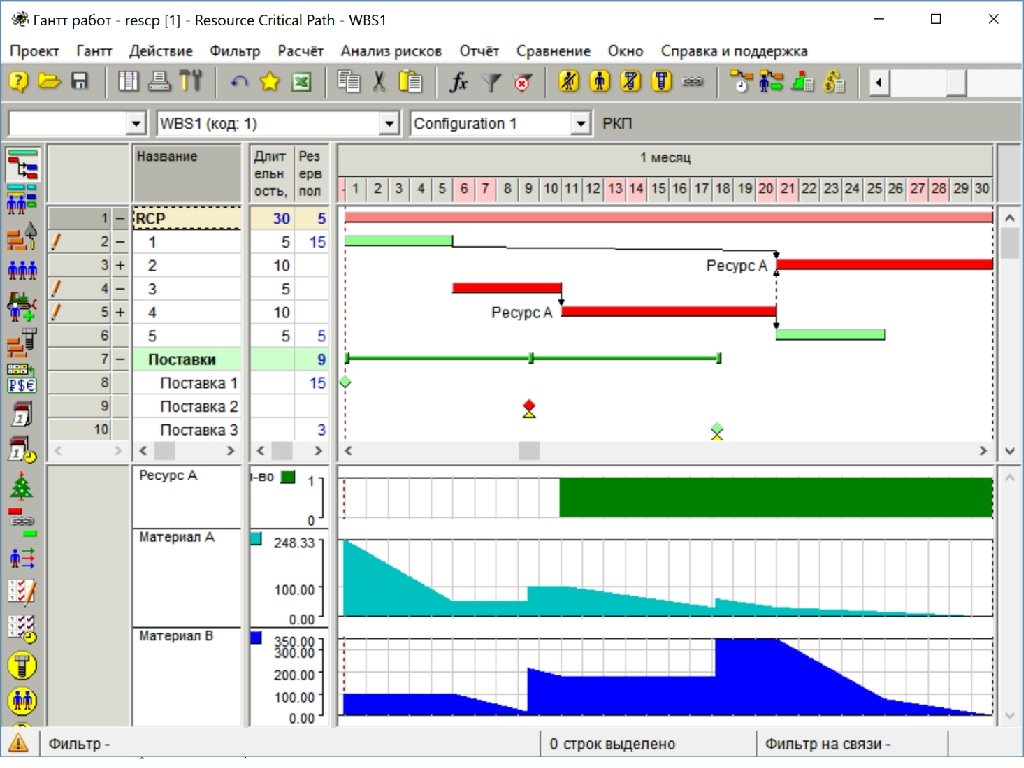Image resolution: width=1024 pixels, height=768 pixels.
Task: Print using the printer icon
Action: click(x=159, y=82)
